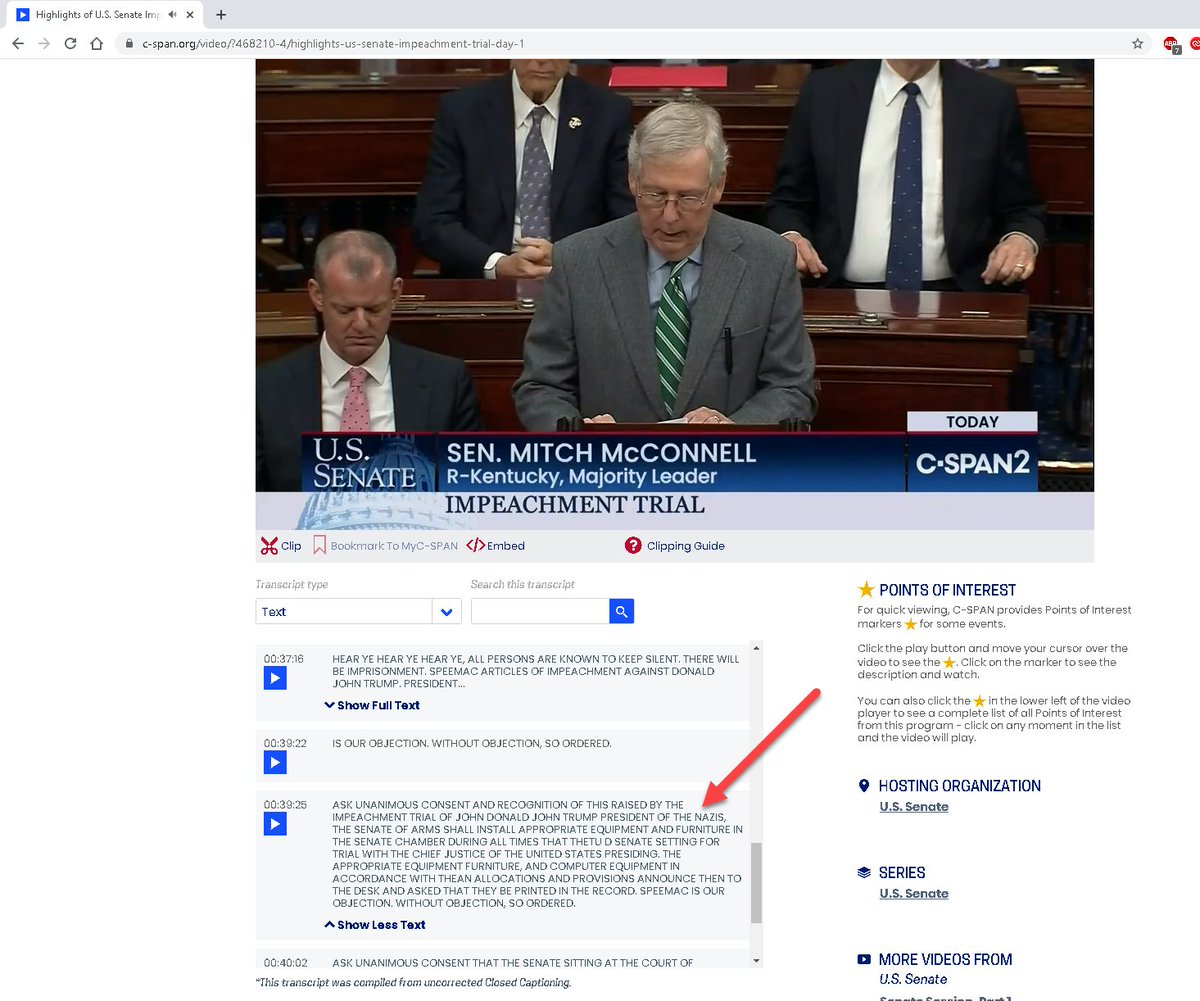Viewport: 1200px width, 1001px height.
Task: Click the 00:40:02 transcript text
Action: pyautogui.click(x=513, y=963)
